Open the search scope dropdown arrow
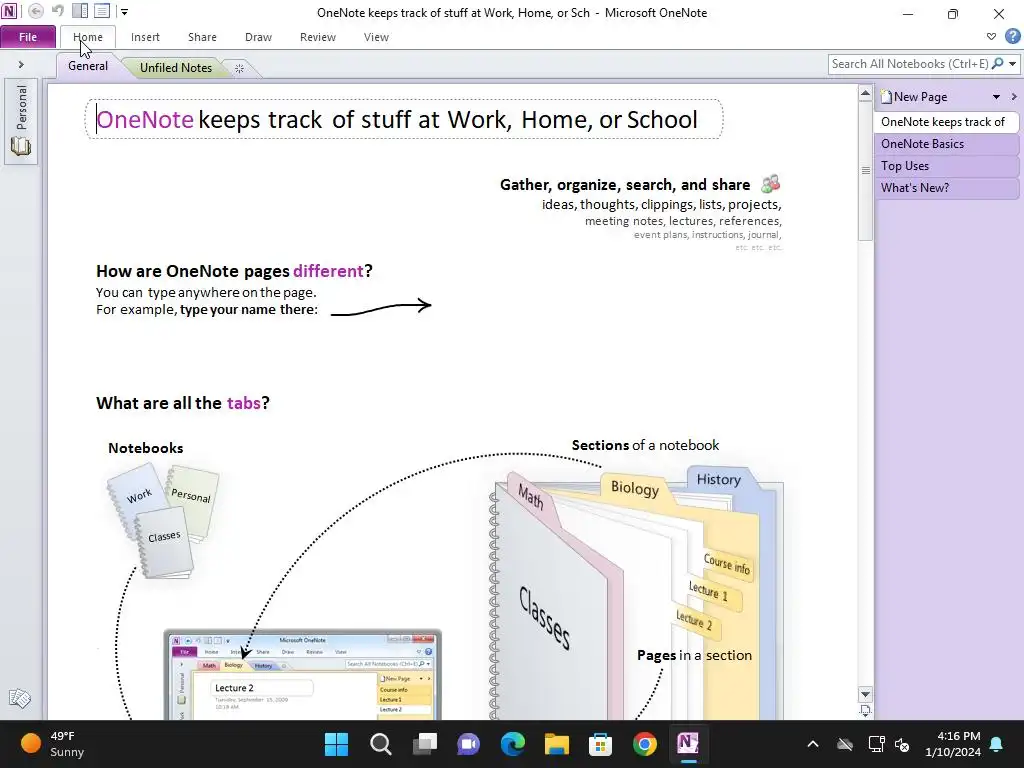The height and width of the screenshot is (768, 1024). (x=1013, y=64)
